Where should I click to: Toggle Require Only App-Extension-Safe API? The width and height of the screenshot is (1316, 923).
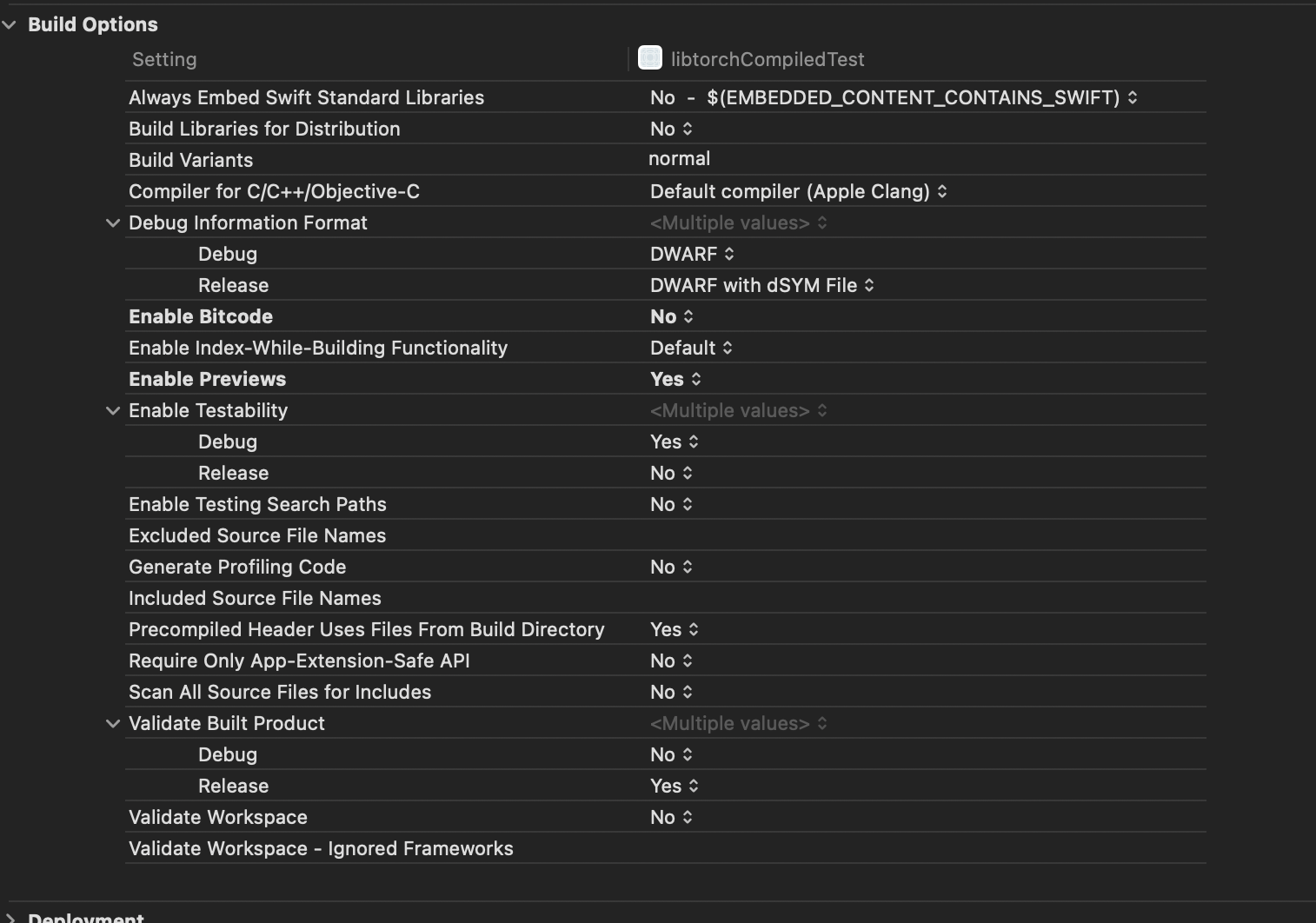point(688,661)
